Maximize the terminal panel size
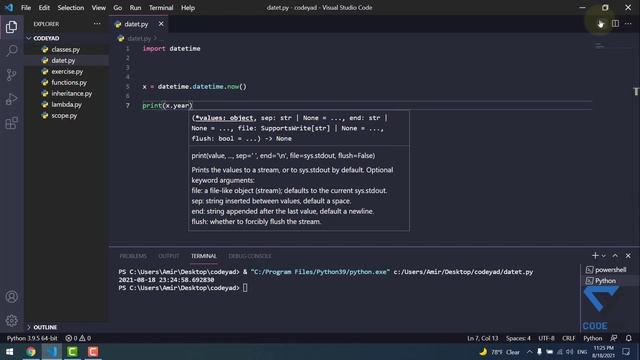Image resolution: width=640 pixels, height=360 pixels. tap(615, 256)
